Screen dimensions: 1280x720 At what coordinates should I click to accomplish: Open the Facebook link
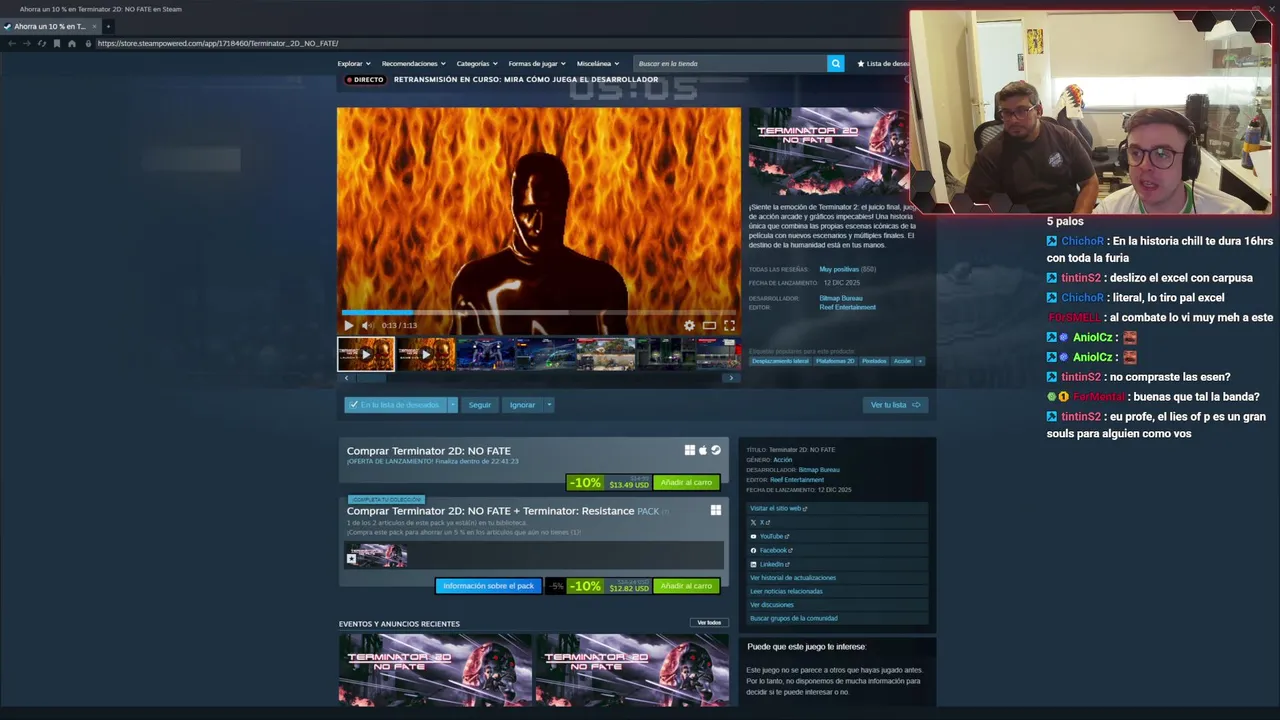tap(772, 551)
